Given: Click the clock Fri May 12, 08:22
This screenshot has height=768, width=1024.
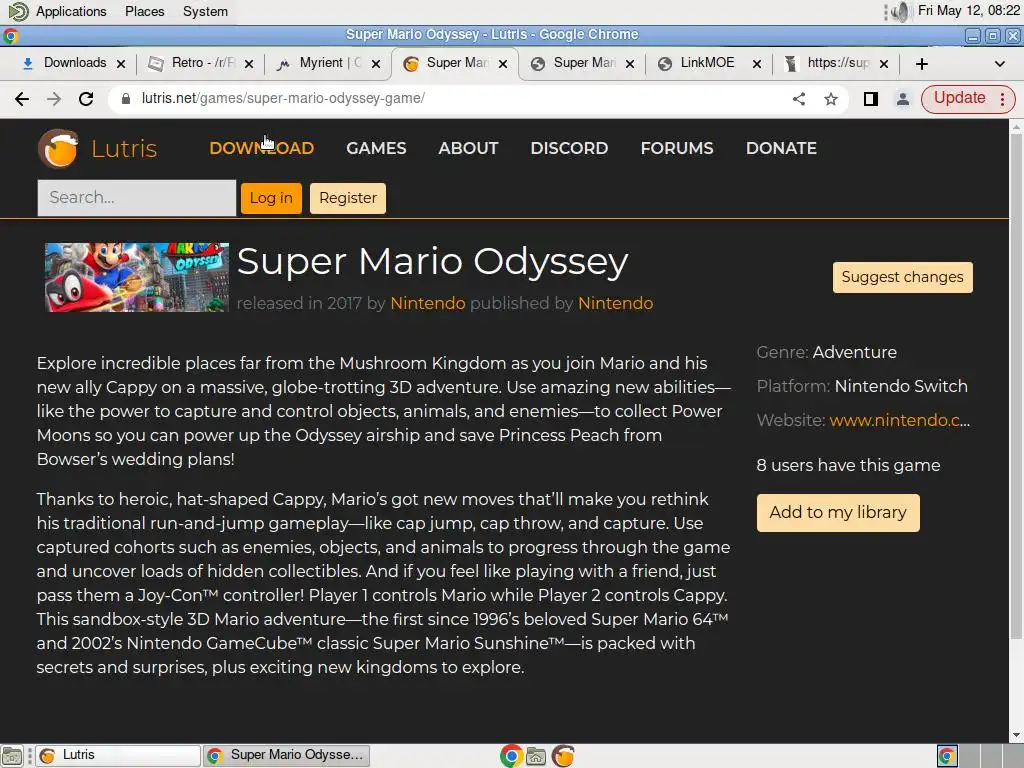Looking at the screenshot, I should [968, 10].
